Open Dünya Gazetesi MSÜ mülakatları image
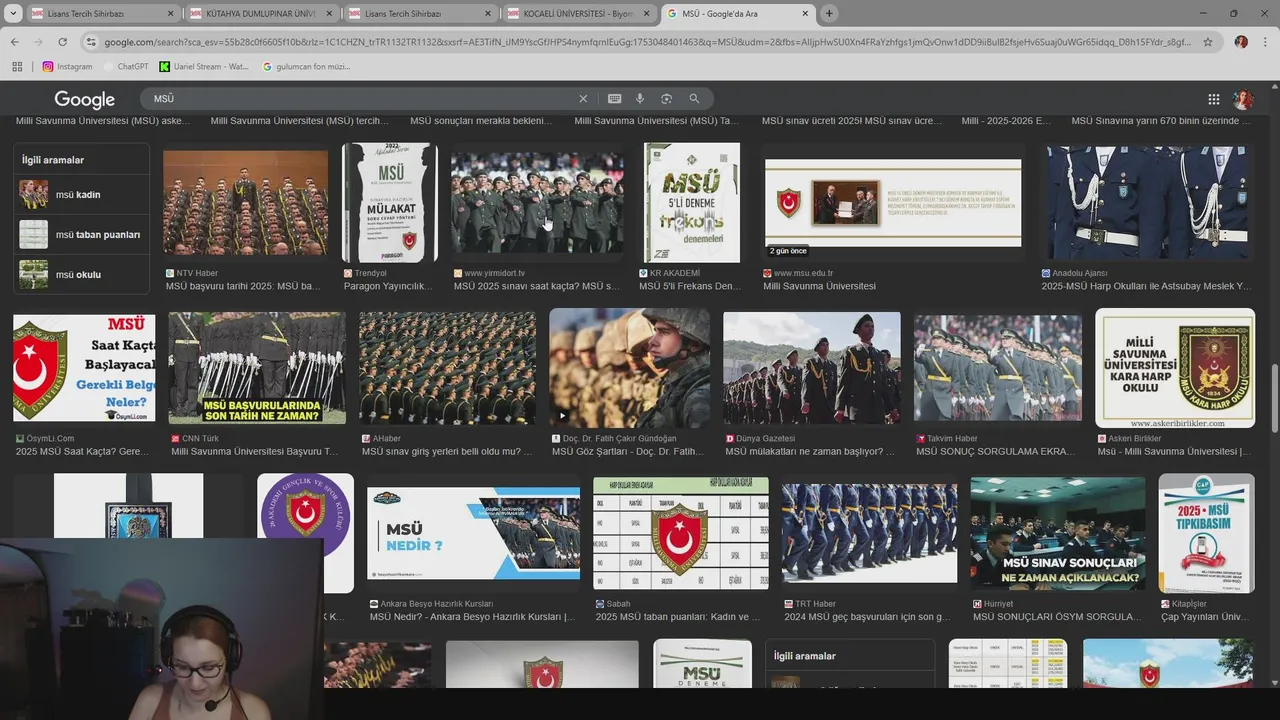1280x720 pixels. 811,368
